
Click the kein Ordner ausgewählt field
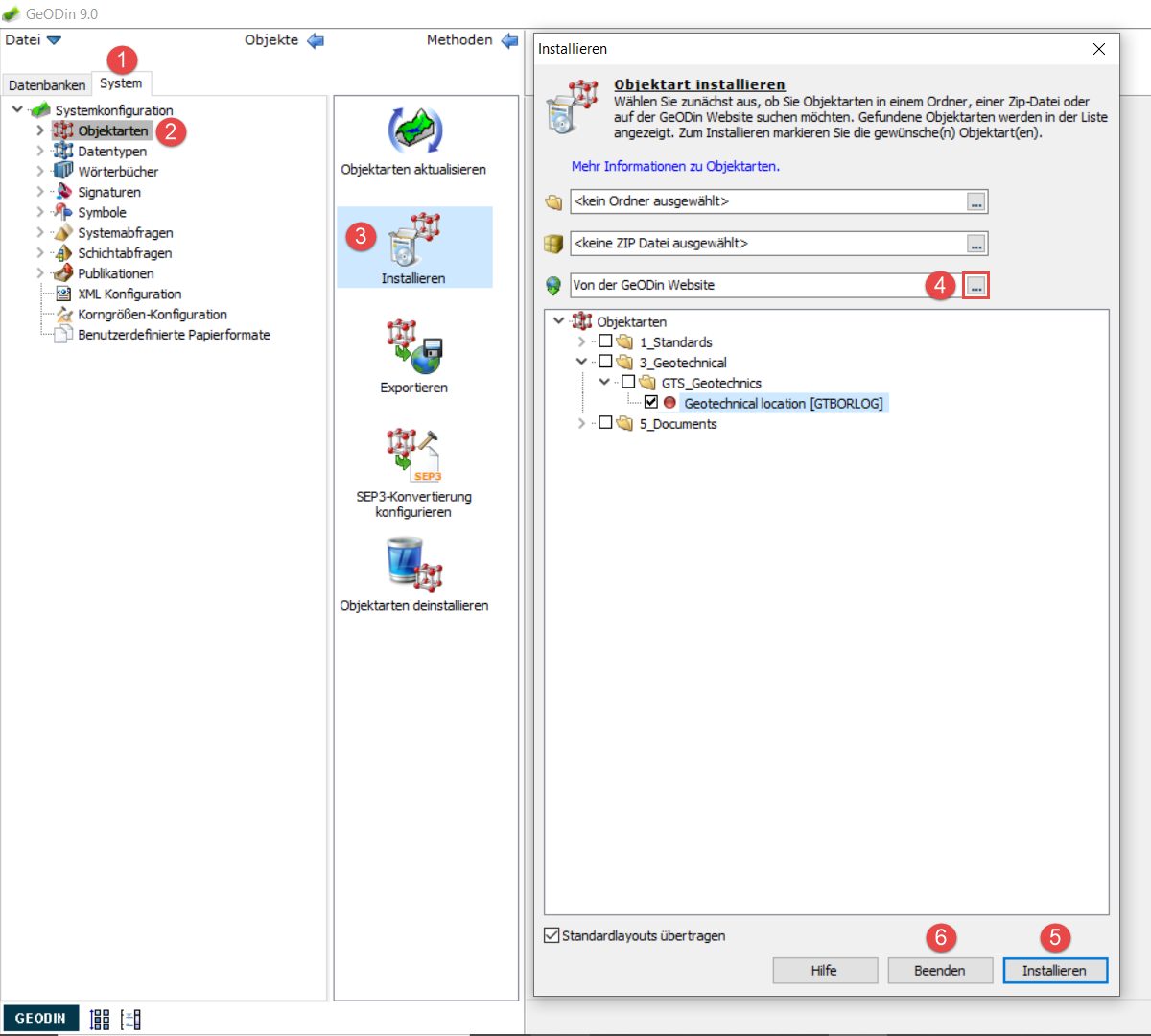pyautogui.click(x=768, y=201)
